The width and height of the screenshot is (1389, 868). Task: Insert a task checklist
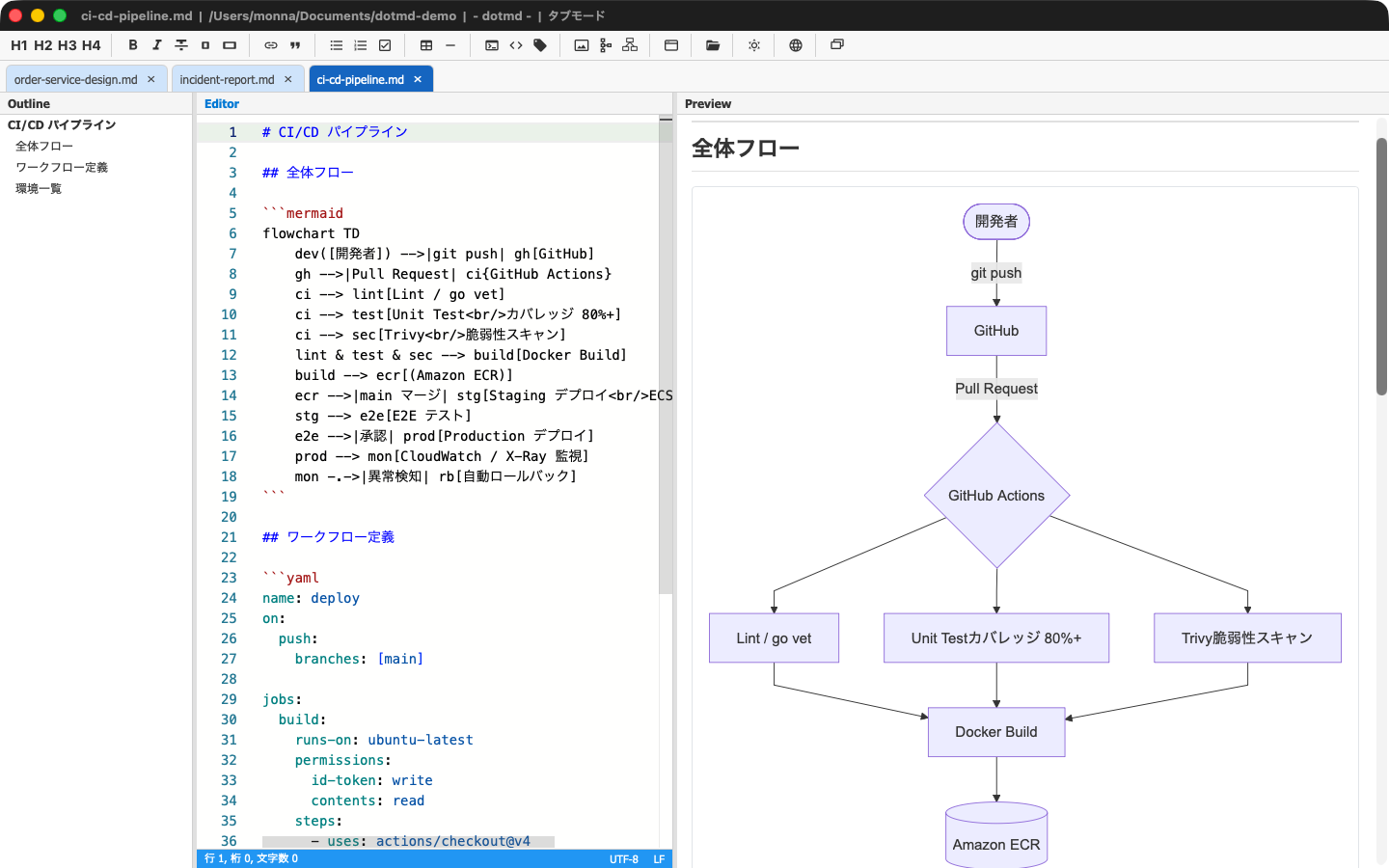[385, 45]
